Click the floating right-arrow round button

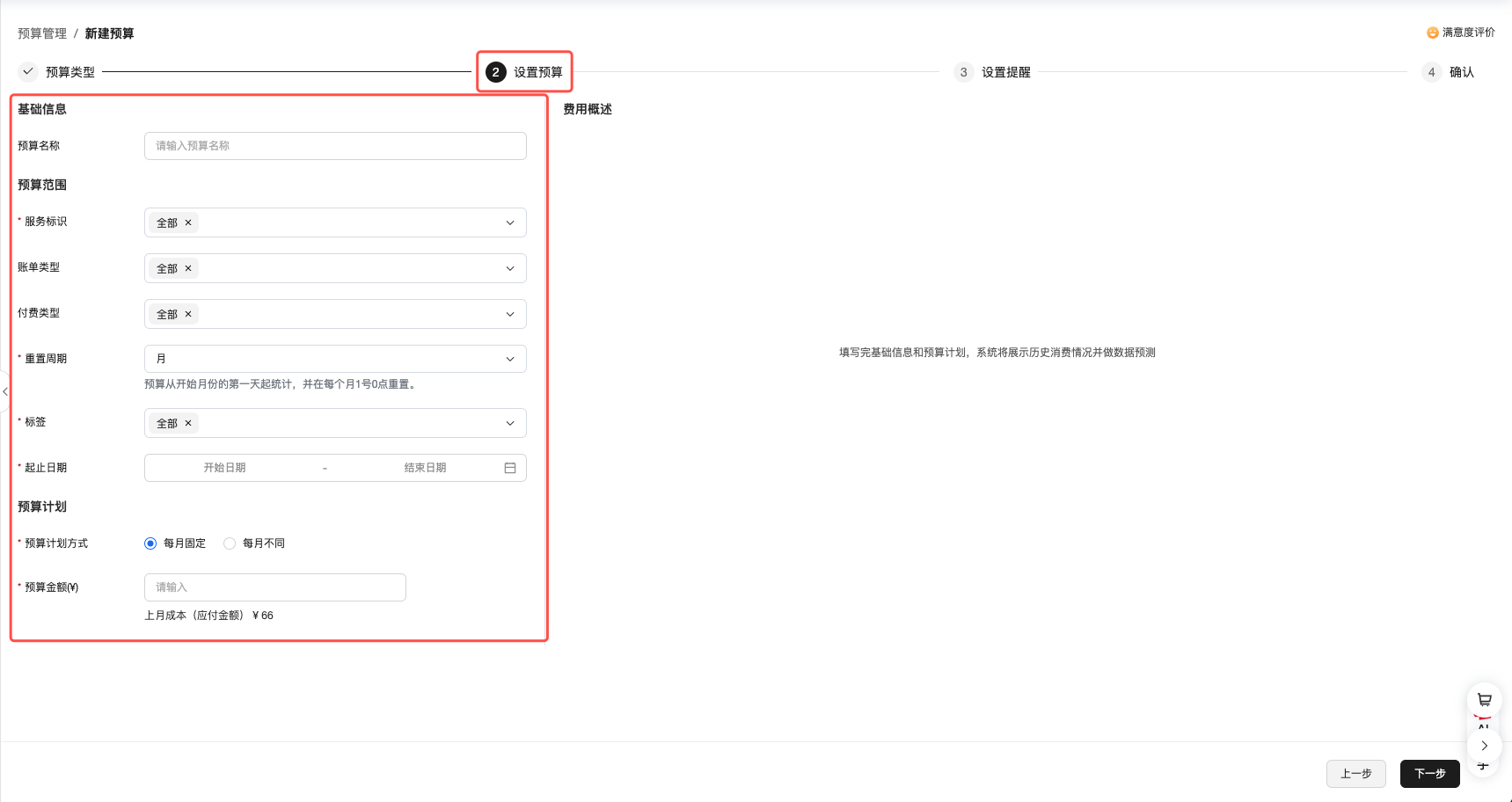(1484, 746)
